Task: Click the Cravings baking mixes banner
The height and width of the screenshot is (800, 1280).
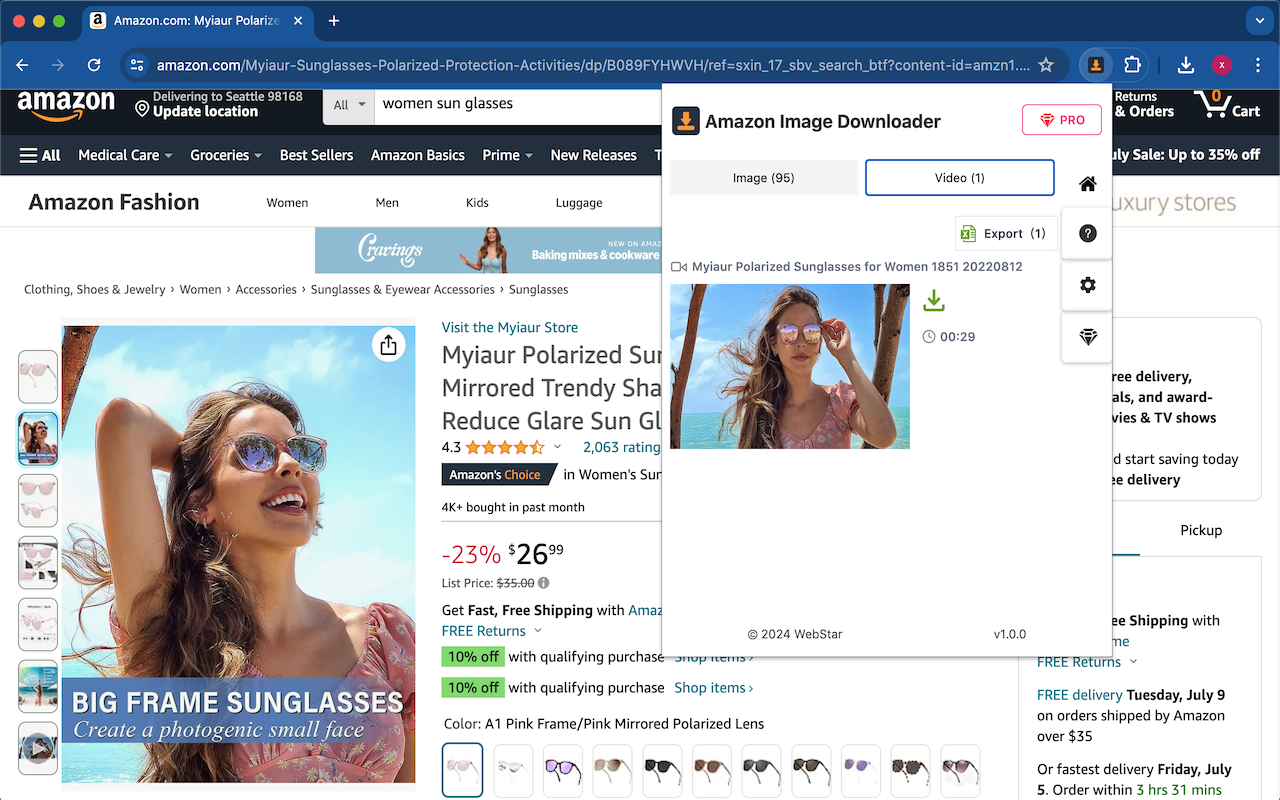Action: (x=488, y=250)
